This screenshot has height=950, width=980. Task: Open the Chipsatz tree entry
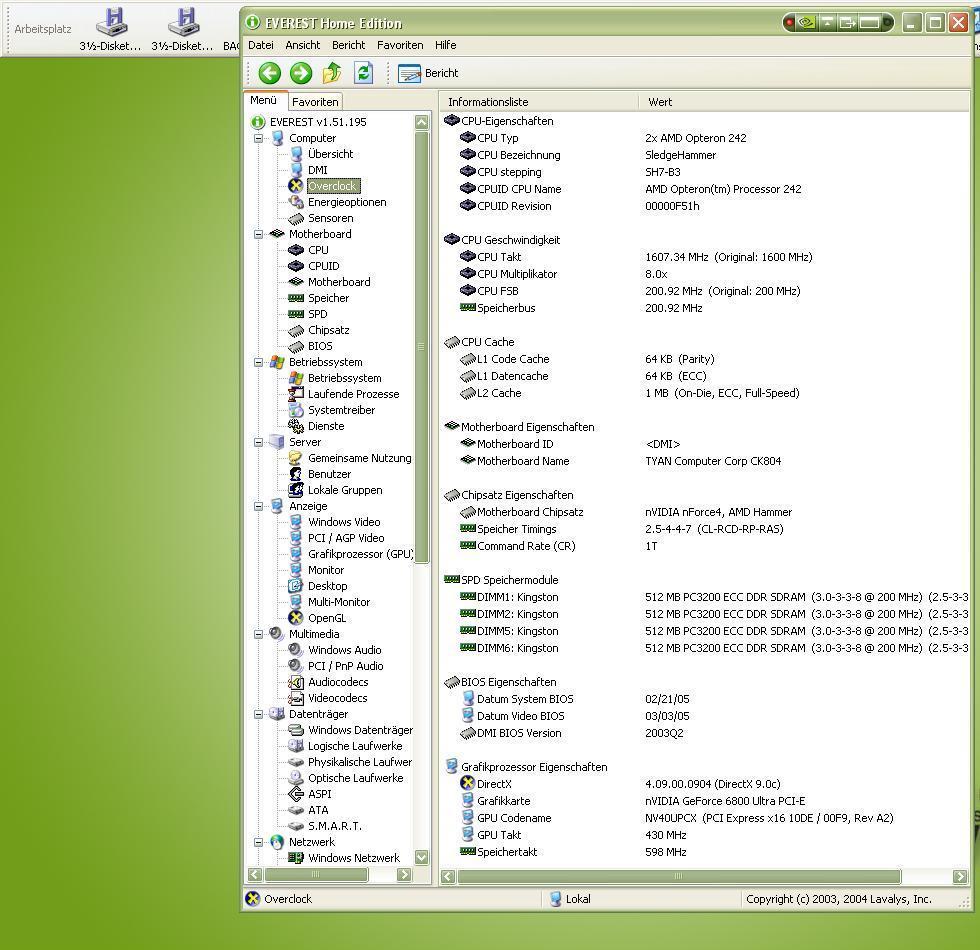328,330
